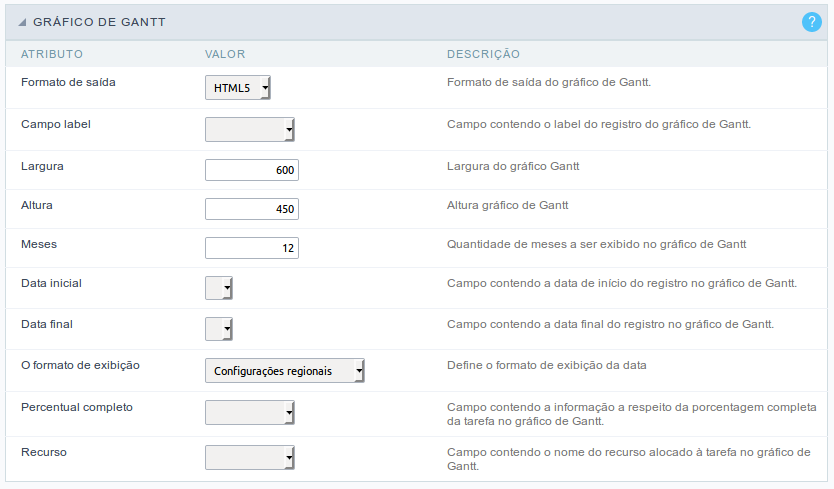Click the 'Campo label' attribute label

pos(56,125)
